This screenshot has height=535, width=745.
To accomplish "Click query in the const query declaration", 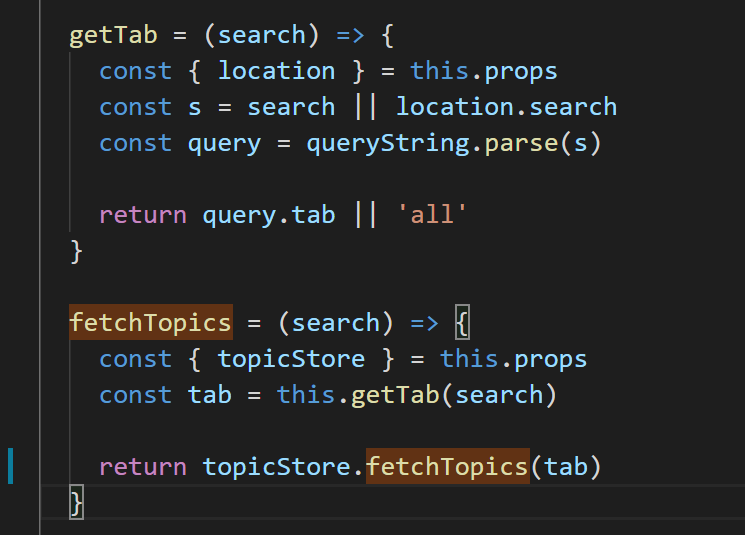I will (224, 143).
